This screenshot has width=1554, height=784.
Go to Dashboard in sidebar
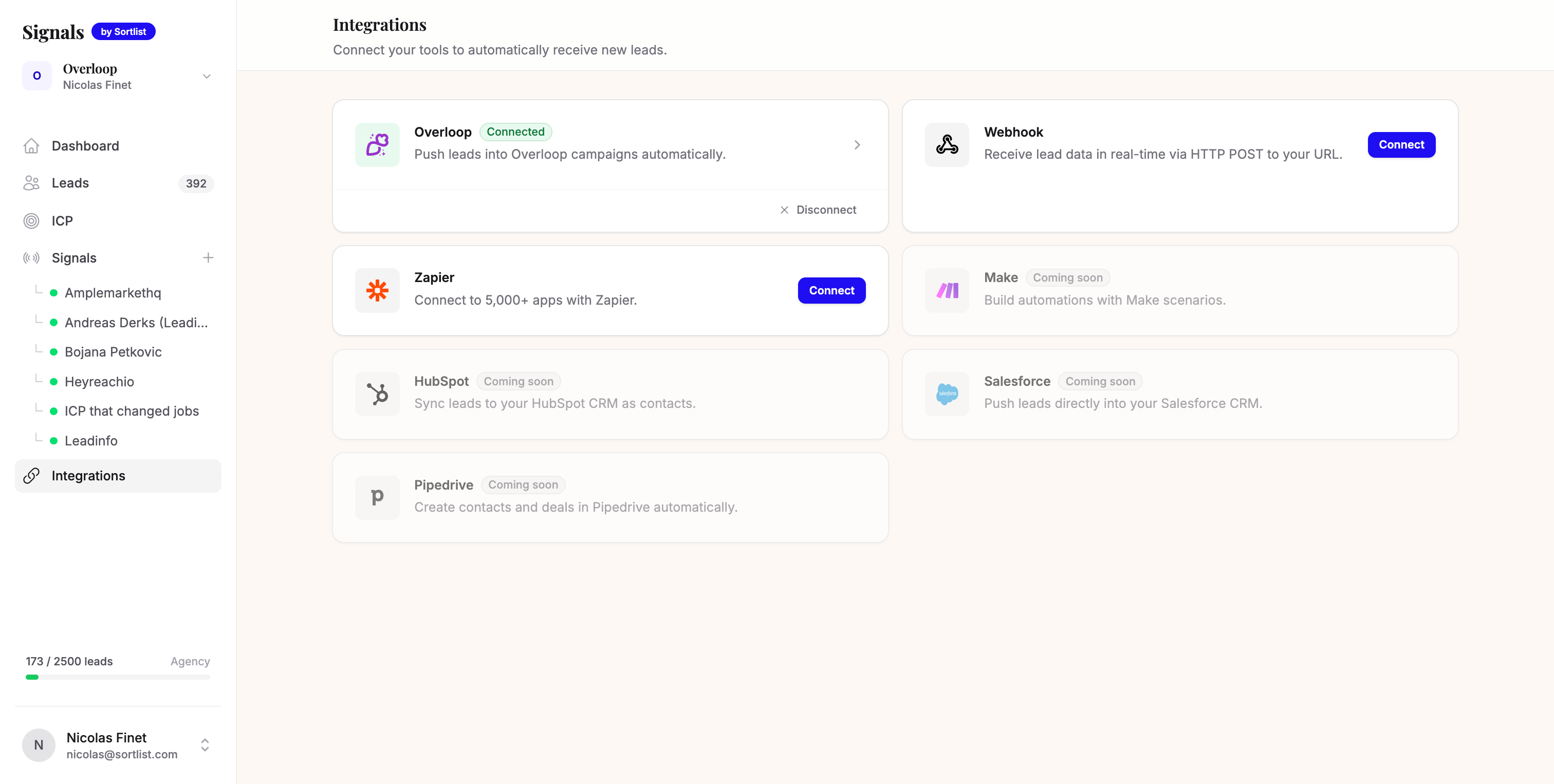click(x=118, y=146)
